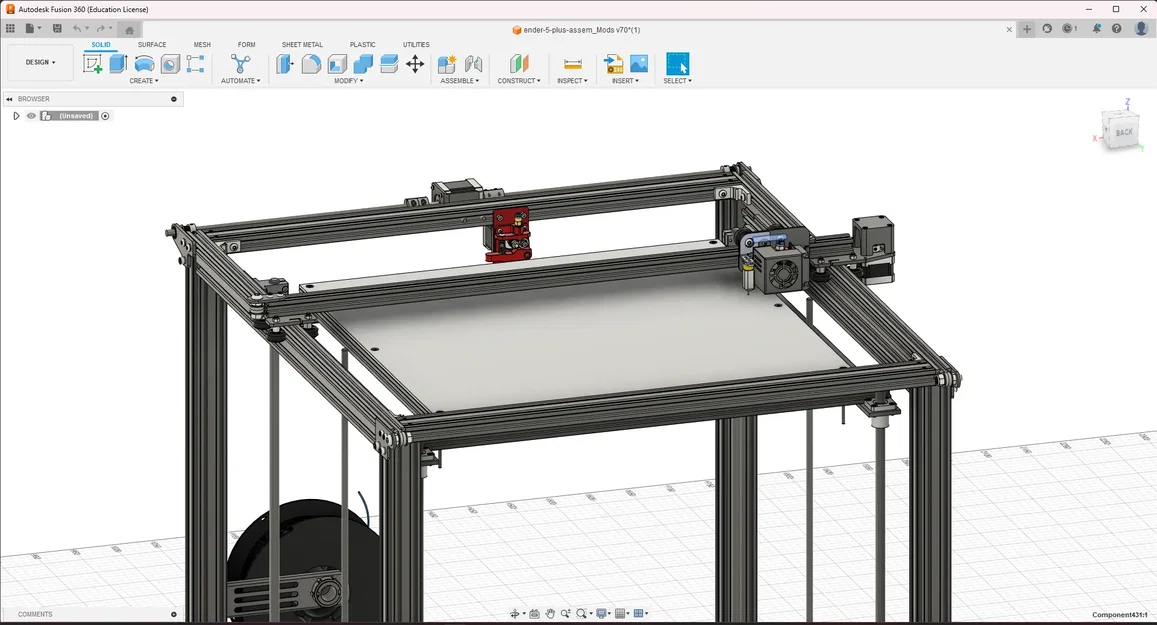
Task: Select the Extrude tool
Action: coord(118,64)
